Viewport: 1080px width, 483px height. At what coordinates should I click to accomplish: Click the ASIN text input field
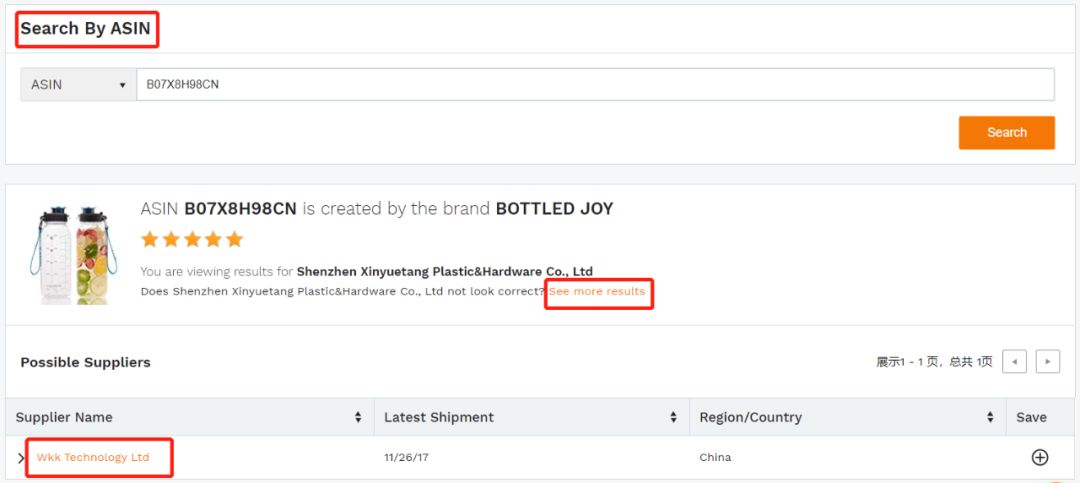(595, 85)
